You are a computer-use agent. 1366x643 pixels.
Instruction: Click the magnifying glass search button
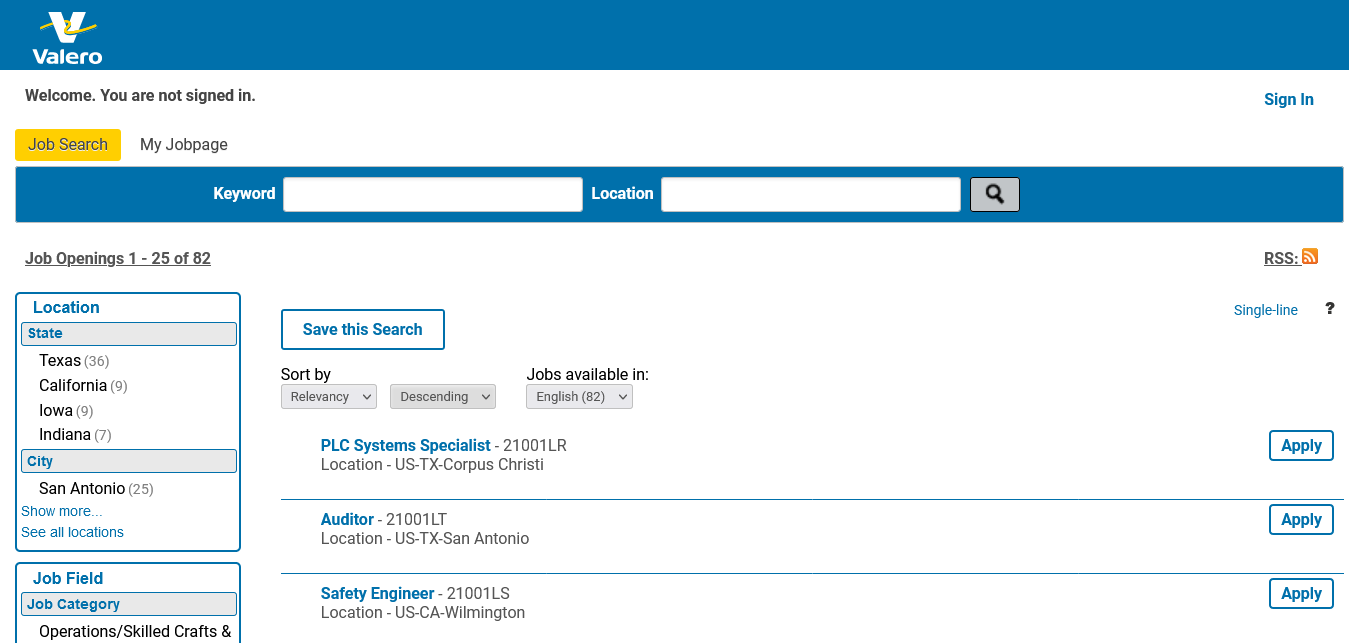pyautogui.click(x=994, y=194)
